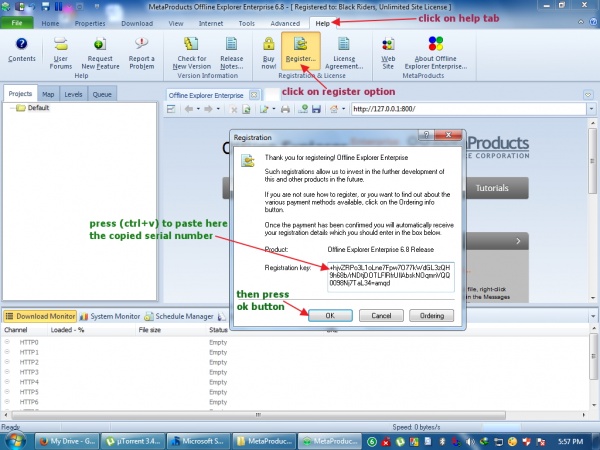This screenshot has height=450, width=600.
Task: Switch to the Download ribbon tab
Action: pyautogui.click(x=137, y=23)
